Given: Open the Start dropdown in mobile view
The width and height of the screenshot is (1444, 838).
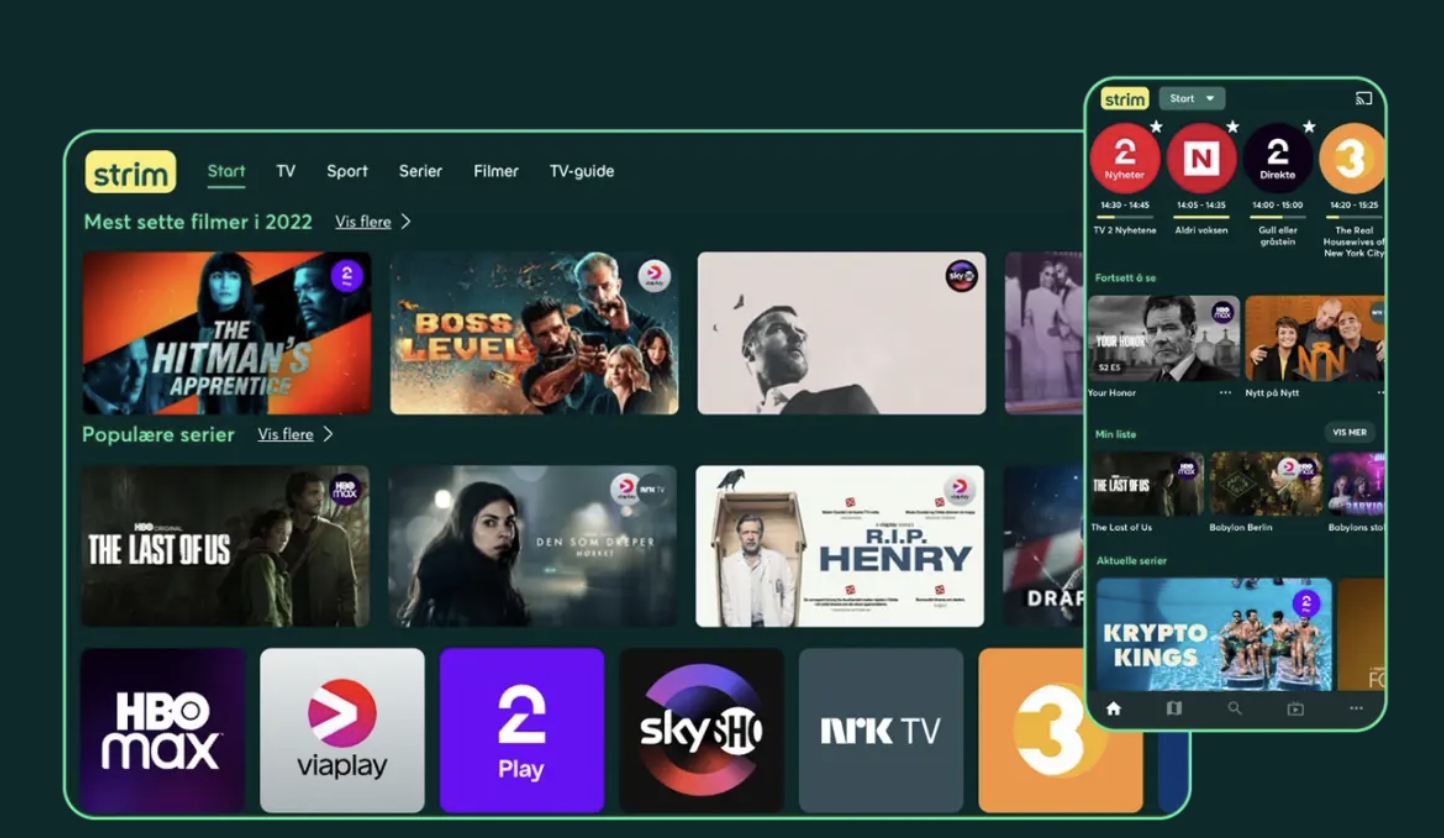Looking at the screenshot, I should tap(1192, 99).
